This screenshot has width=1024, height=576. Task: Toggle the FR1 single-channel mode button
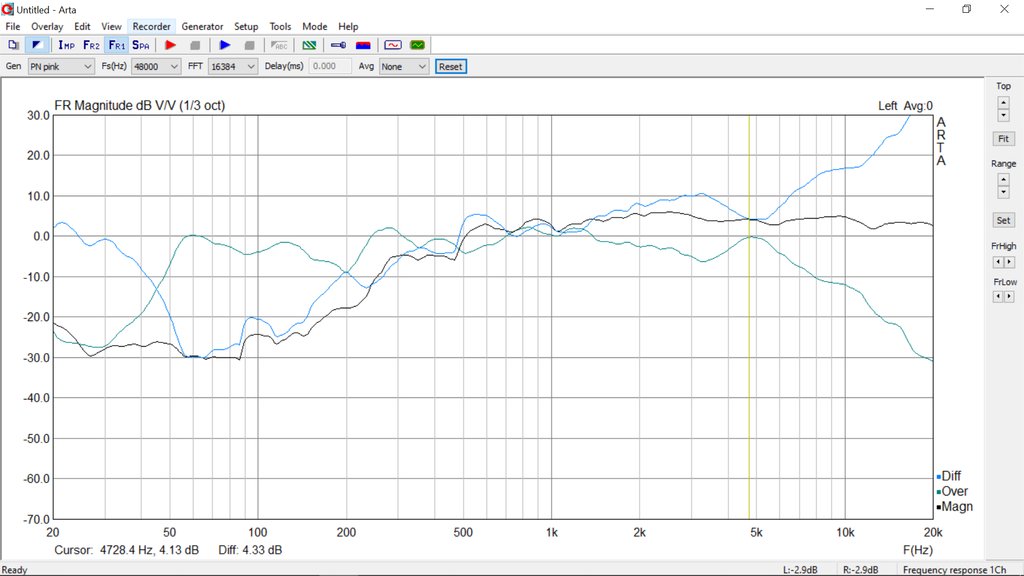point(116,45)
